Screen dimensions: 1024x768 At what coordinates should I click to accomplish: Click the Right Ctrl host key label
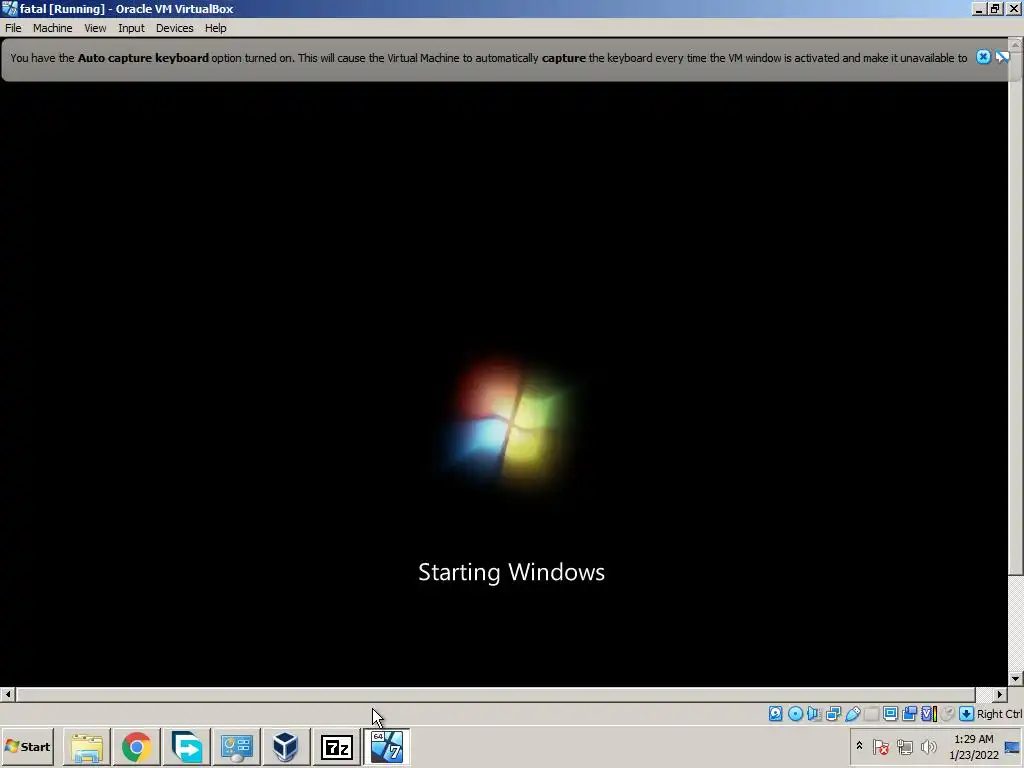(999, 714)
